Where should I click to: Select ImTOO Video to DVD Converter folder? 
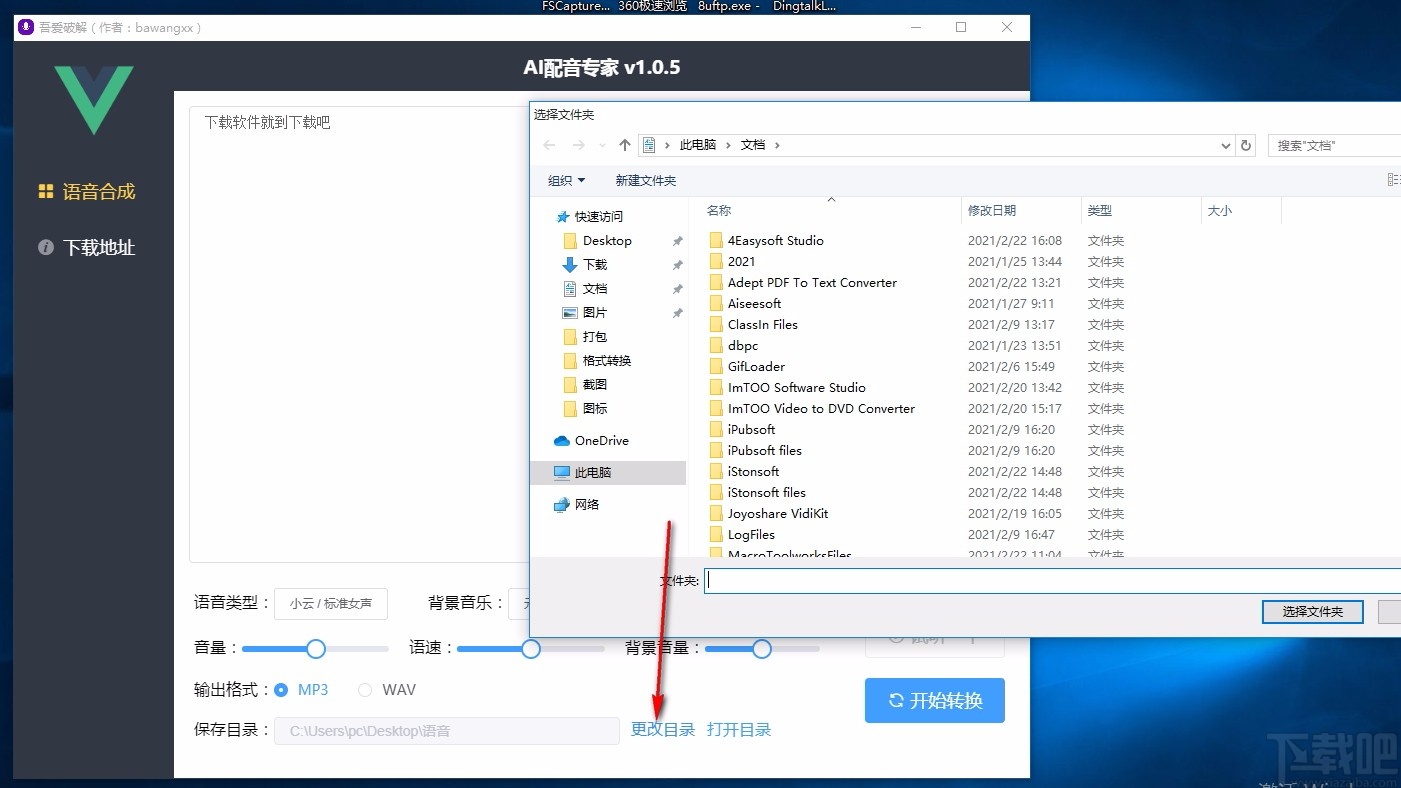[x=821, y=408]
